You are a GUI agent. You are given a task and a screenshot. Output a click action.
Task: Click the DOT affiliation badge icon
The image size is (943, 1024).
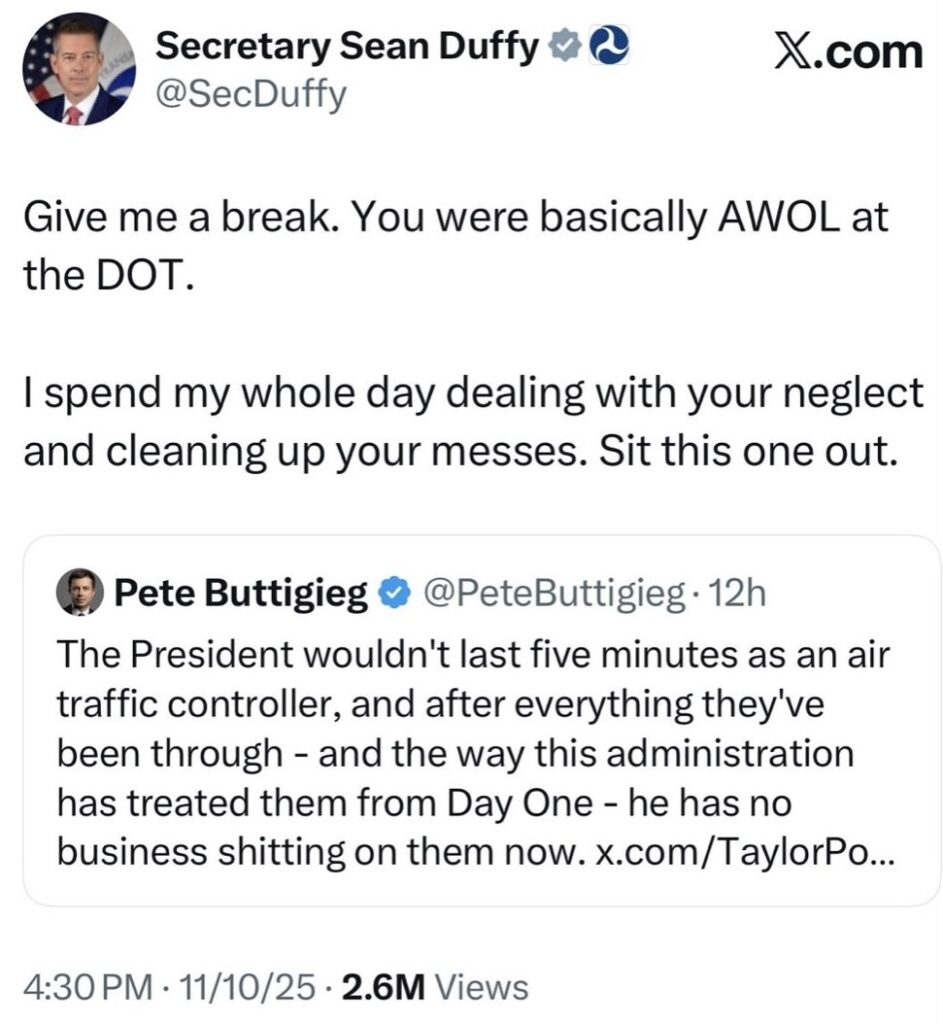pyautogui.click(x=606, y=45)
